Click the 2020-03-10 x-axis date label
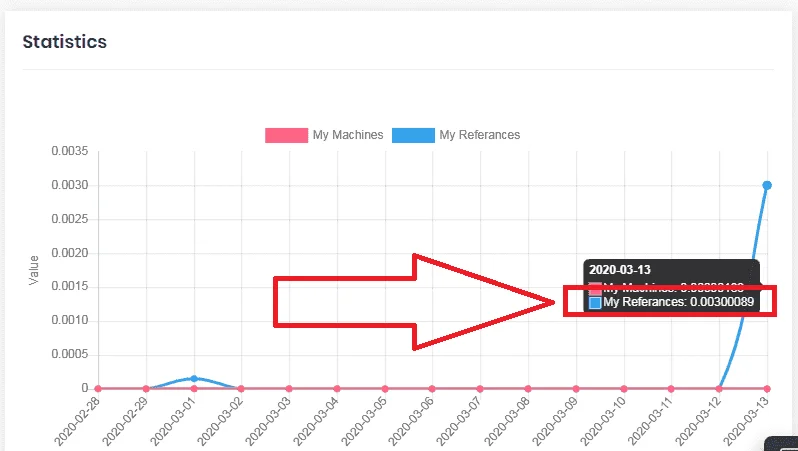The height and width of the screenshot is (451, 798). click(x=602, y=421)
